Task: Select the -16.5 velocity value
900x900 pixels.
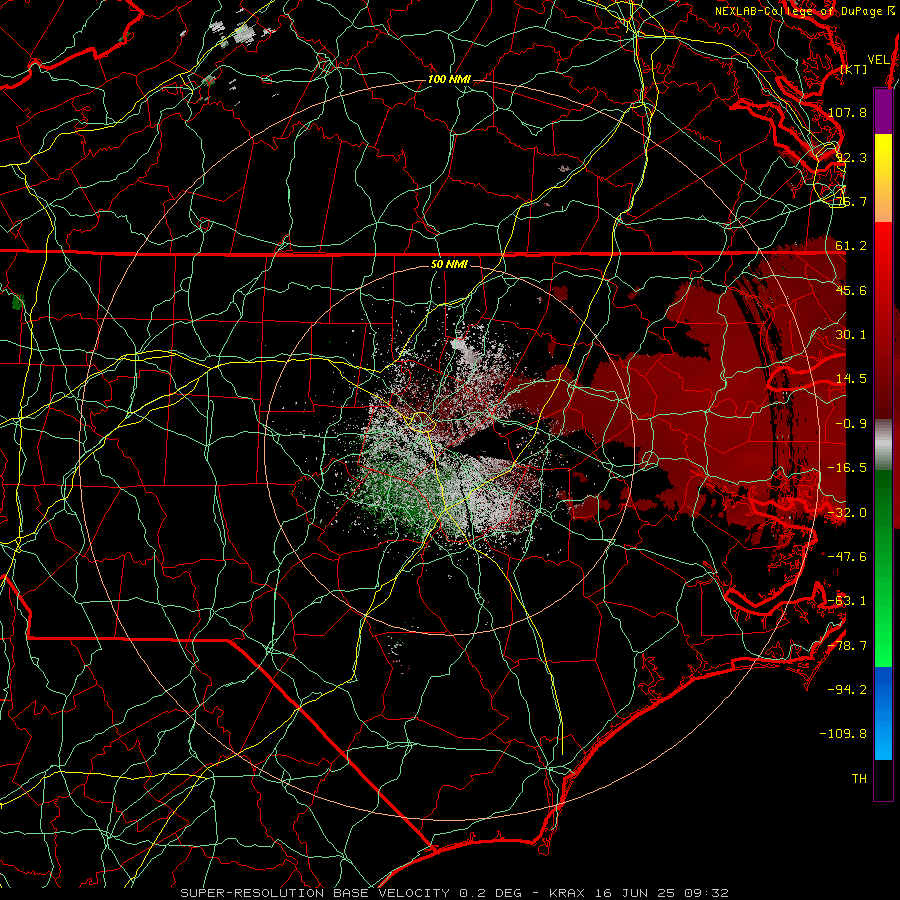Action: 847,468
